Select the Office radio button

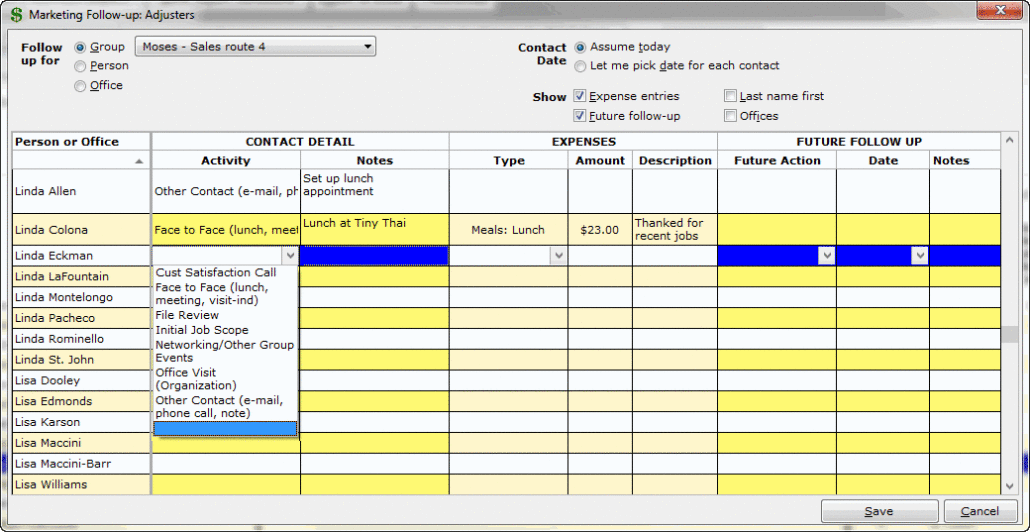pyautogui.click(x=80, y=86)
